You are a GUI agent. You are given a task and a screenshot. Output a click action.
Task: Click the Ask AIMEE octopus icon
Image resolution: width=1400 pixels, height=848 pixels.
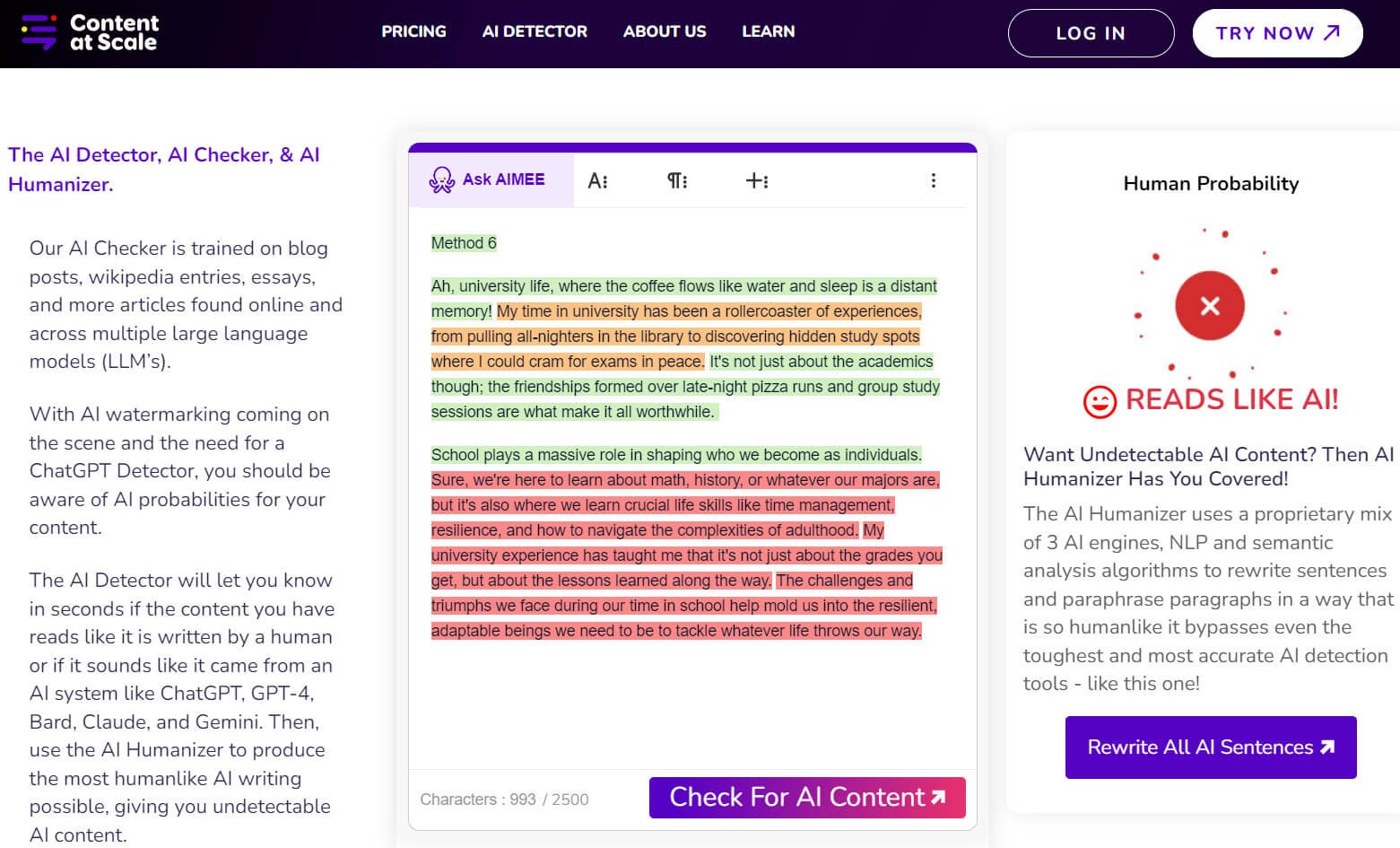440,179
